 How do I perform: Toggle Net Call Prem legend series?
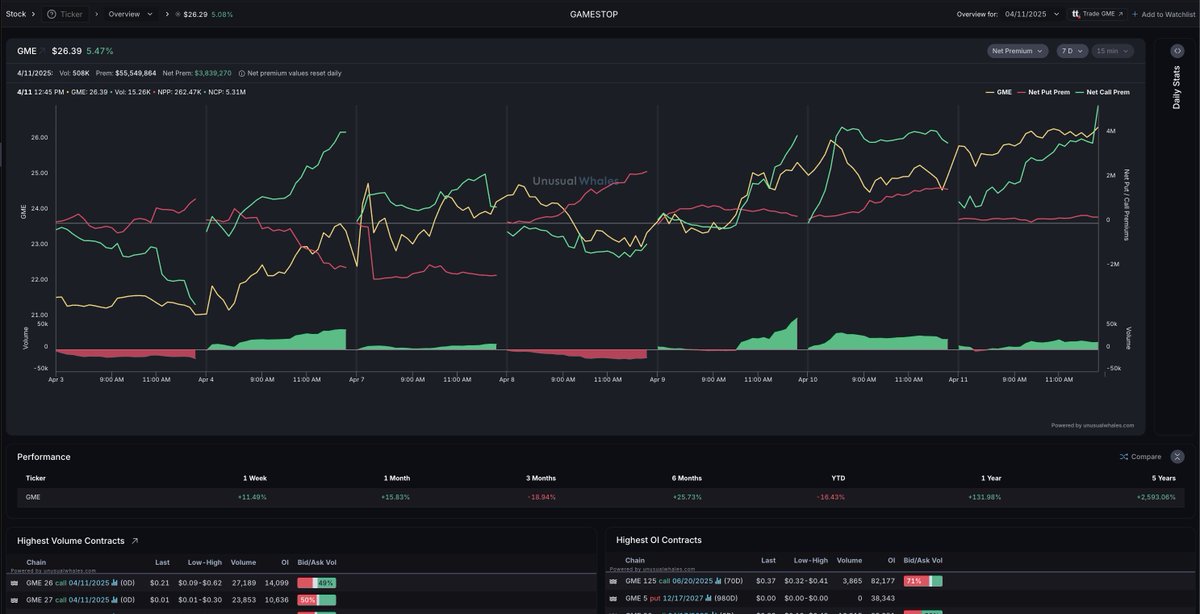(1101, 92)
